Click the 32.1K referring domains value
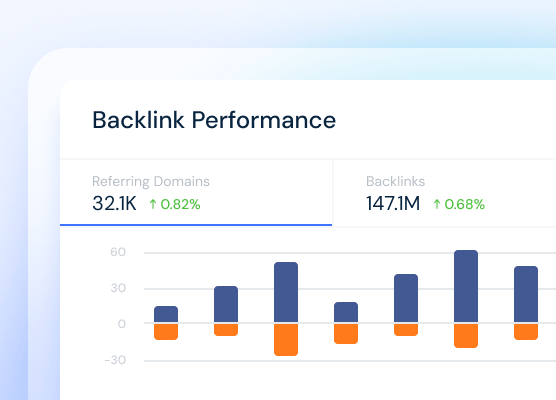The width and height of the screenshot is (556, 400). tap(114, 204)
